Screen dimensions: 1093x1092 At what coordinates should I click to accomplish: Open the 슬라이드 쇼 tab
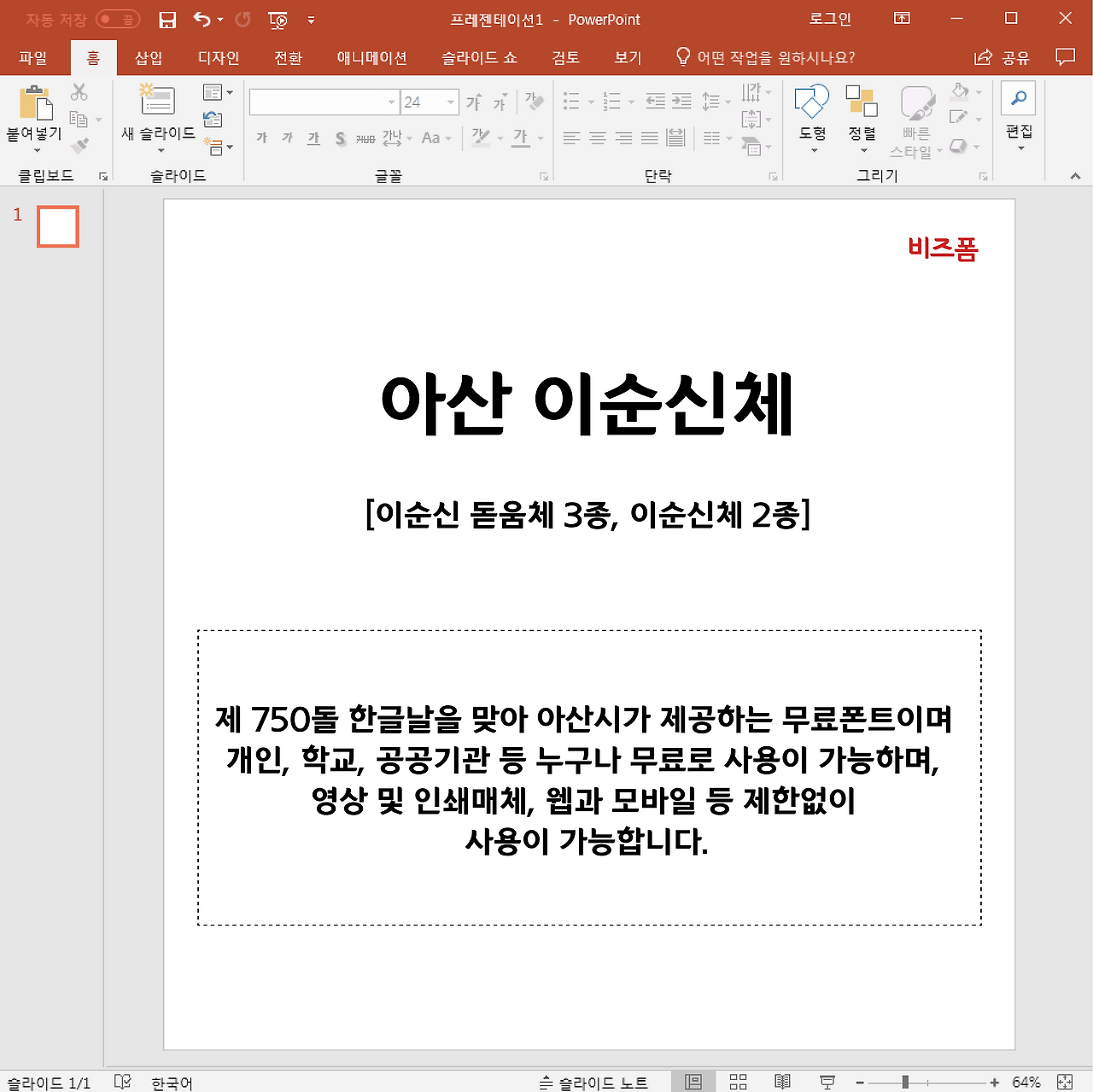pyautogui.click(x=478, y=57)
